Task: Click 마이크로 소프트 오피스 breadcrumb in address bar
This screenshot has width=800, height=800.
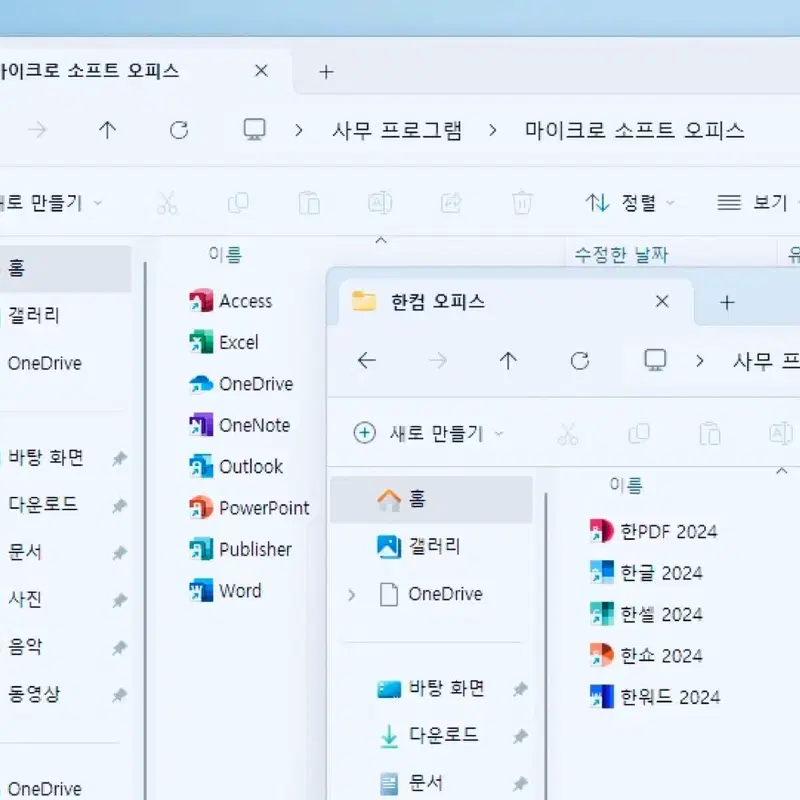Action: pos(635,131)
